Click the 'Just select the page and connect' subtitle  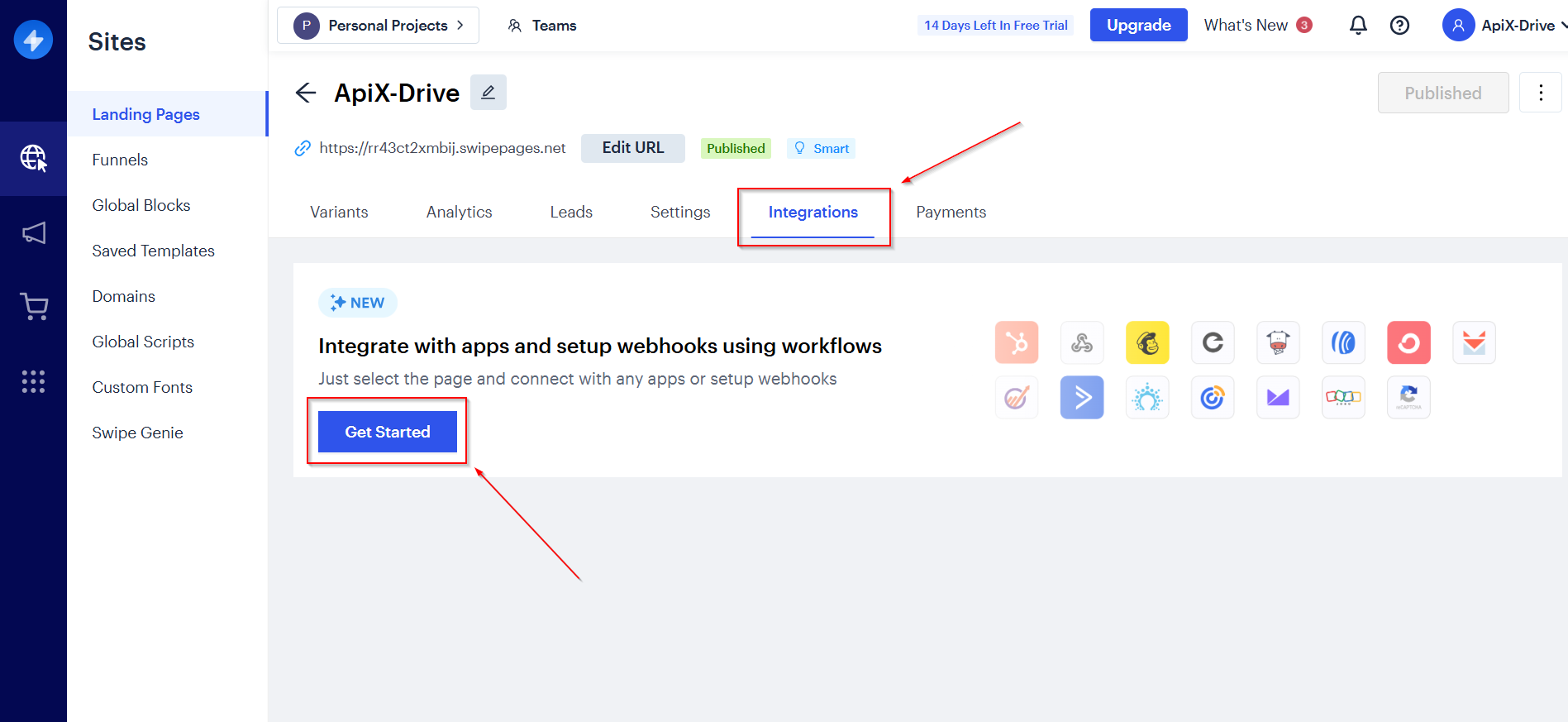tap(578, 379)
